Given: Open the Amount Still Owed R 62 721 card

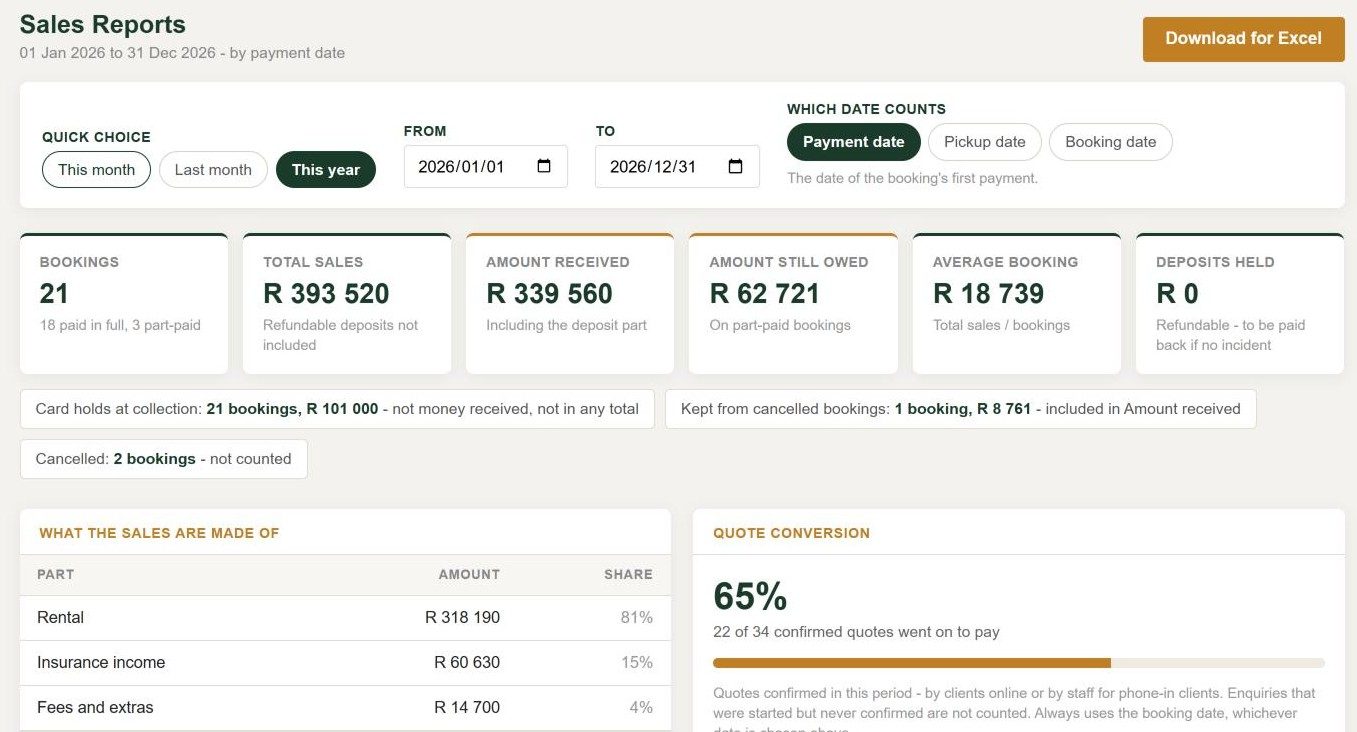Looking at the screenshot, I should pos(793,304).
